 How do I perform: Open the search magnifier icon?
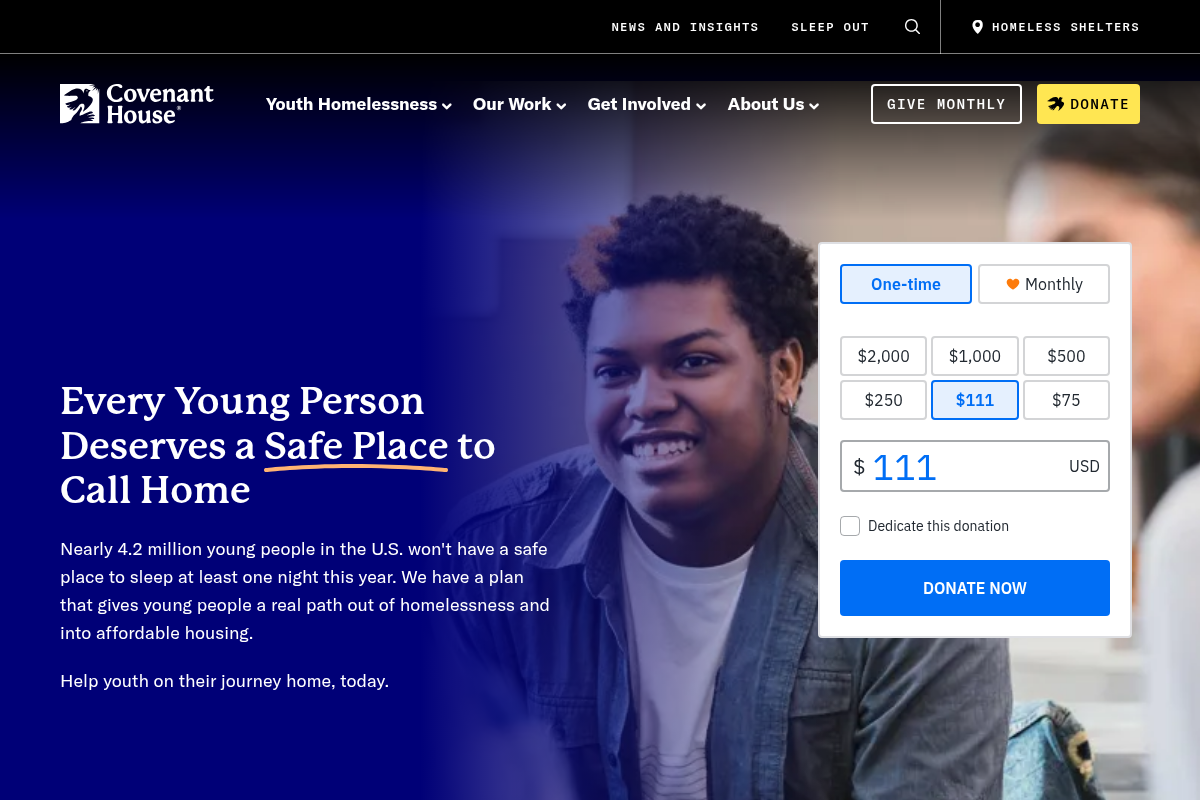click(912, 27)
